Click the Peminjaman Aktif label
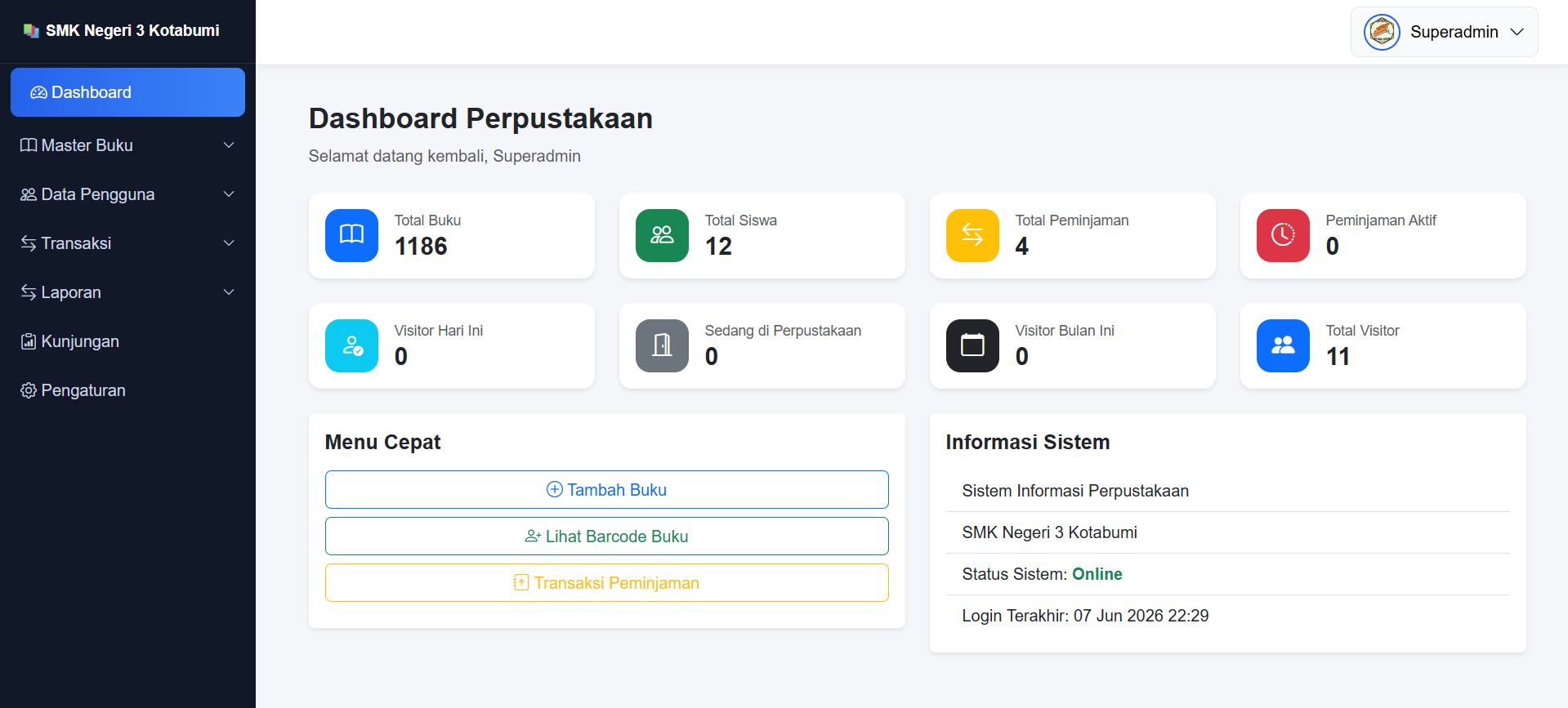 pyautogui.click(x=1381, y=220)
